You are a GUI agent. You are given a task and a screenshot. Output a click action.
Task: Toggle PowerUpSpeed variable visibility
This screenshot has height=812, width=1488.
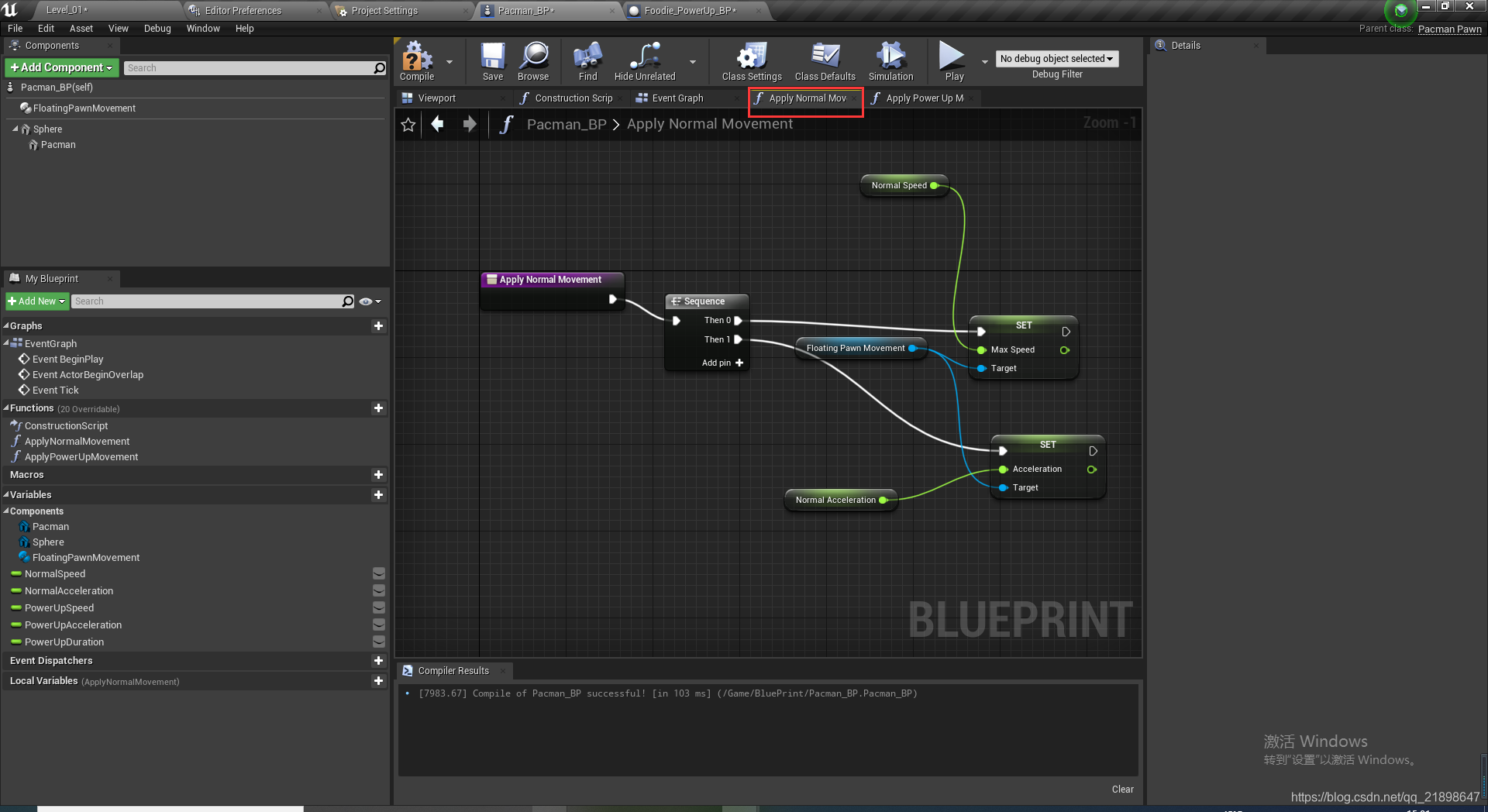tap(379, 608)
